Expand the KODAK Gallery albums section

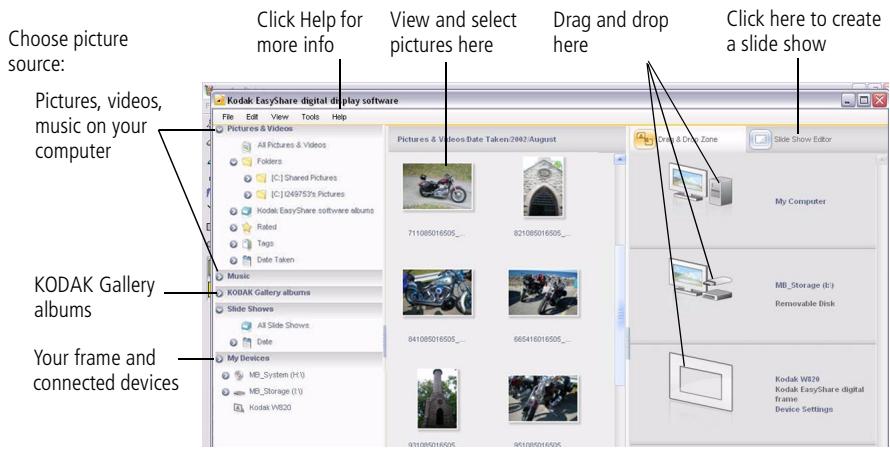tap(220, 293)
